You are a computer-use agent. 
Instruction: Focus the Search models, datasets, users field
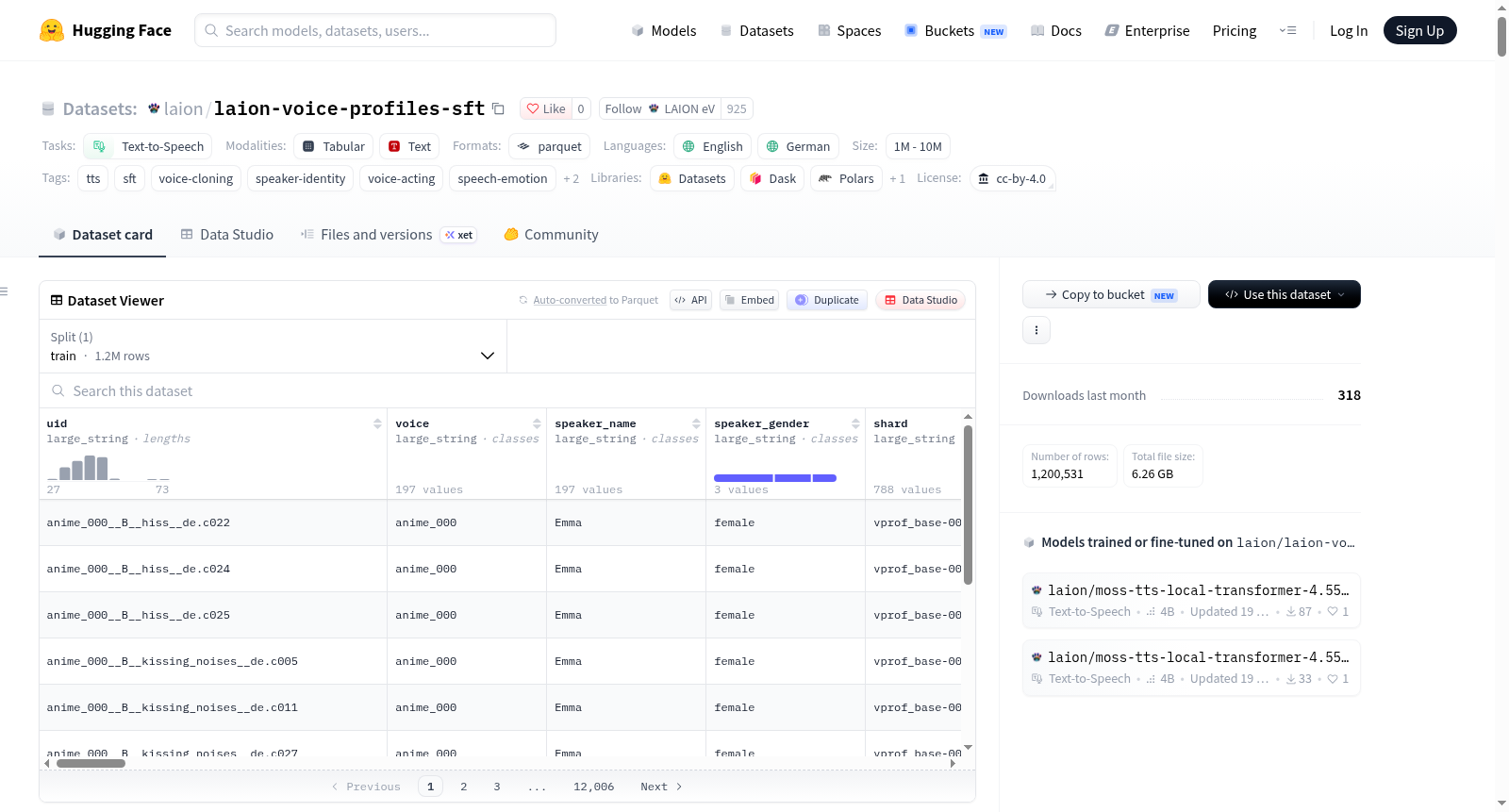pos(375,30)
